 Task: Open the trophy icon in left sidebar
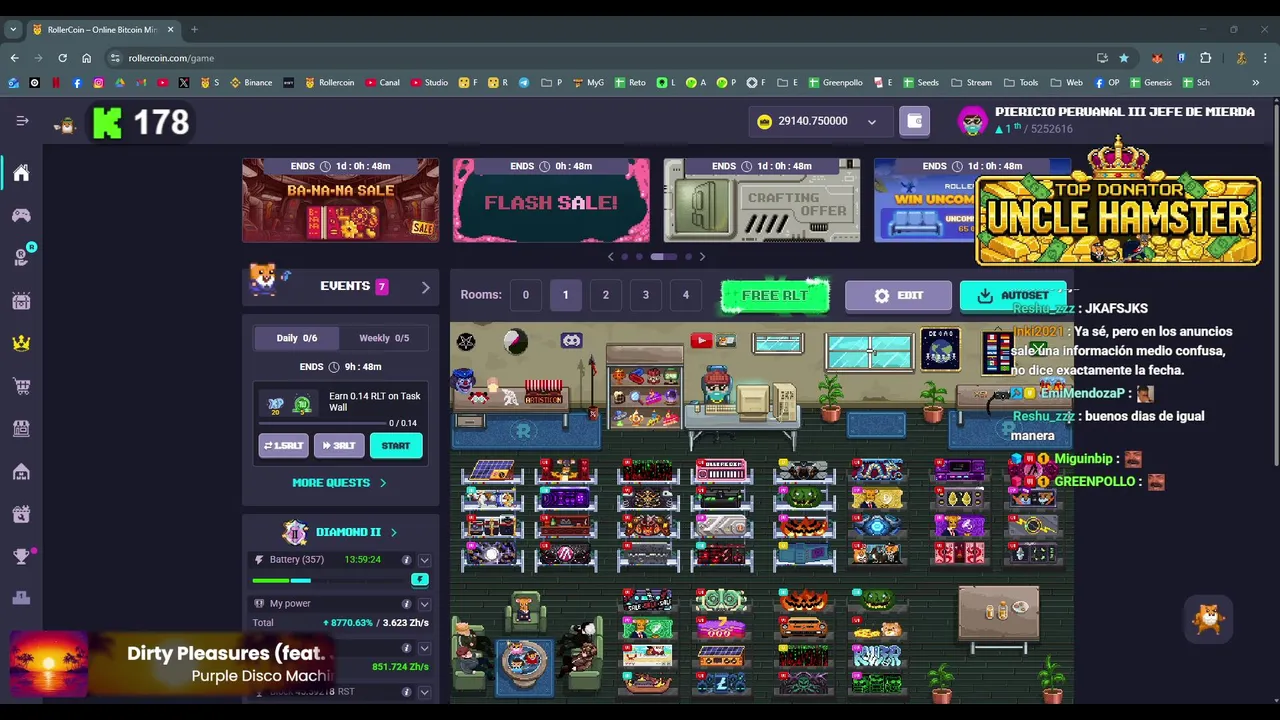(x=21, y=557)
